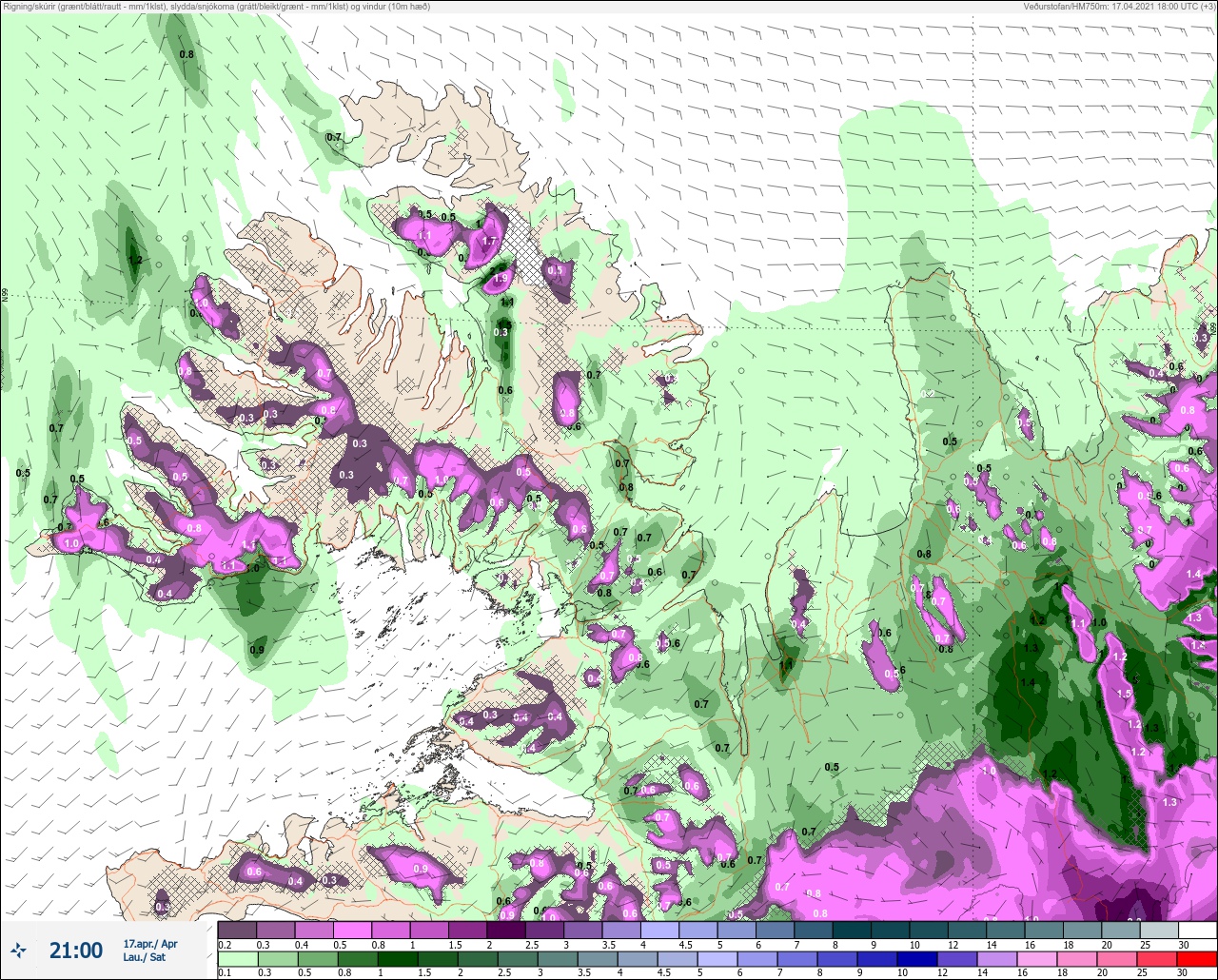Select the dark purple 2 snow legend swatch
Screen dimensions: 1218x980
506,930
